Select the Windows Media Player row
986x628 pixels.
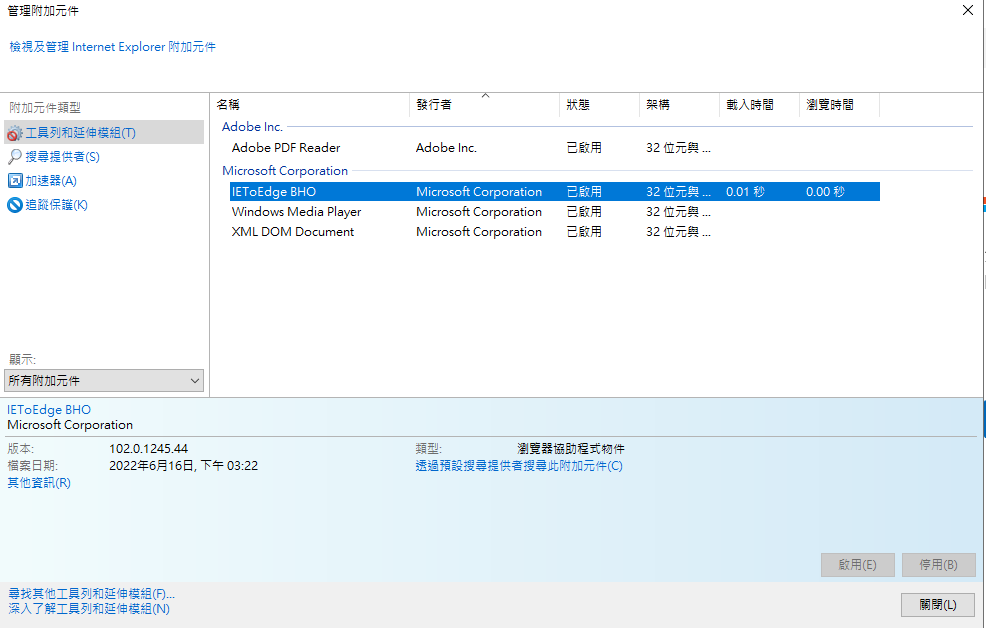pos(555,212)
